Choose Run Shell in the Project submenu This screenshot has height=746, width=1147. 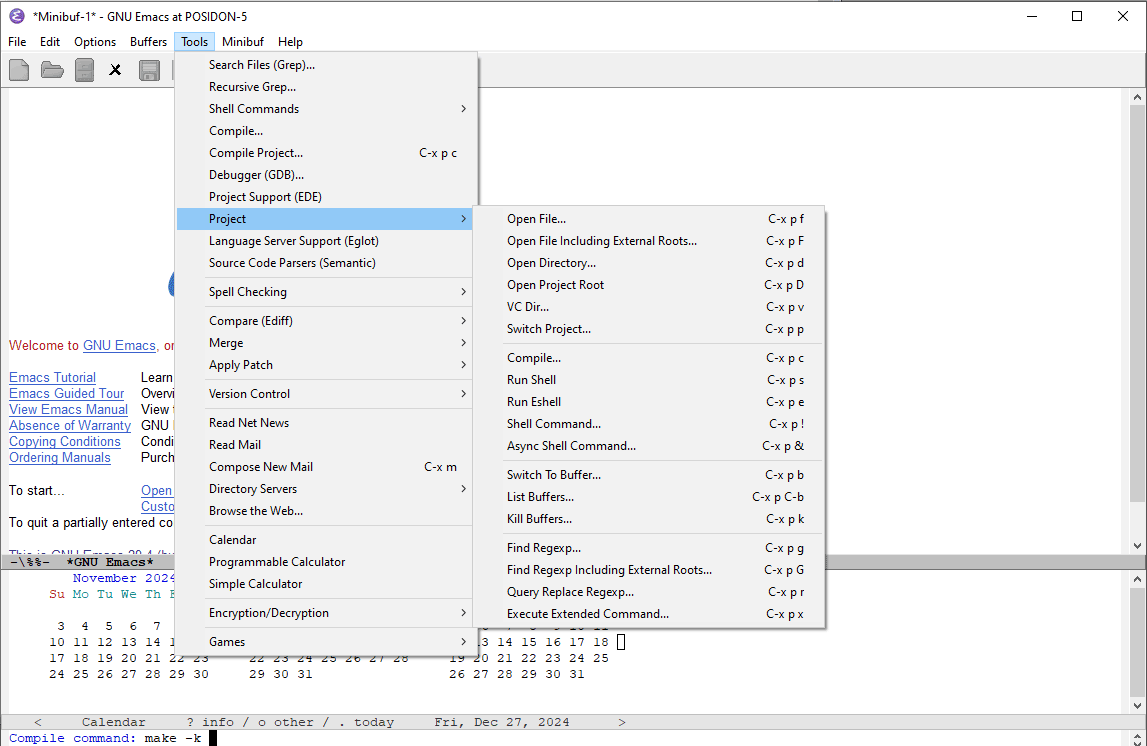(649, 380)
